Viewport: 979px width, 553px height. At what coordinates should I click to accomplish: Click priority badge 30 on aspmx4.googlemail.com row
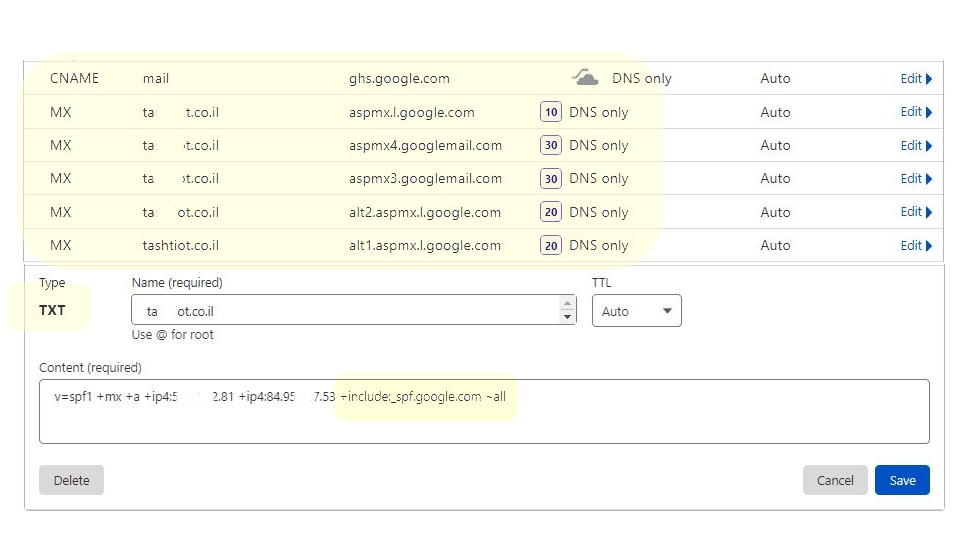(550, 145)
